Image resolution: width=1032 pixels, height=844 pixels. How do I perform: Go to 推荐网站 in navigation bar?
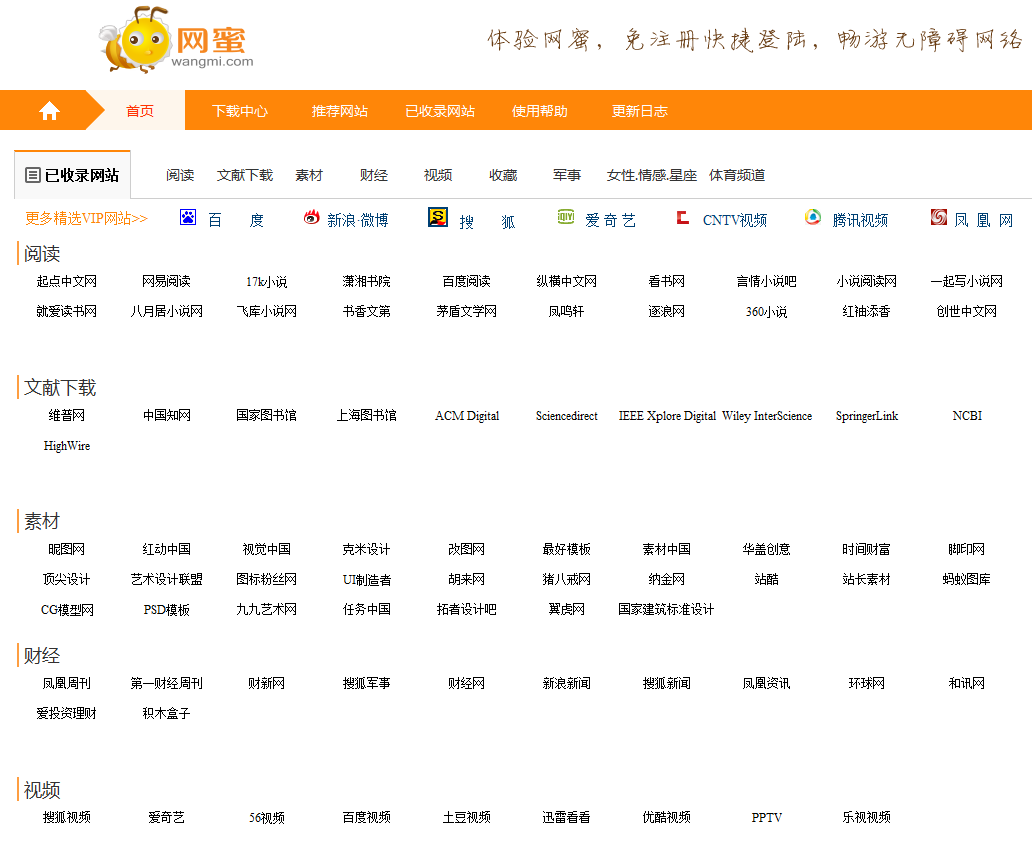340,111
